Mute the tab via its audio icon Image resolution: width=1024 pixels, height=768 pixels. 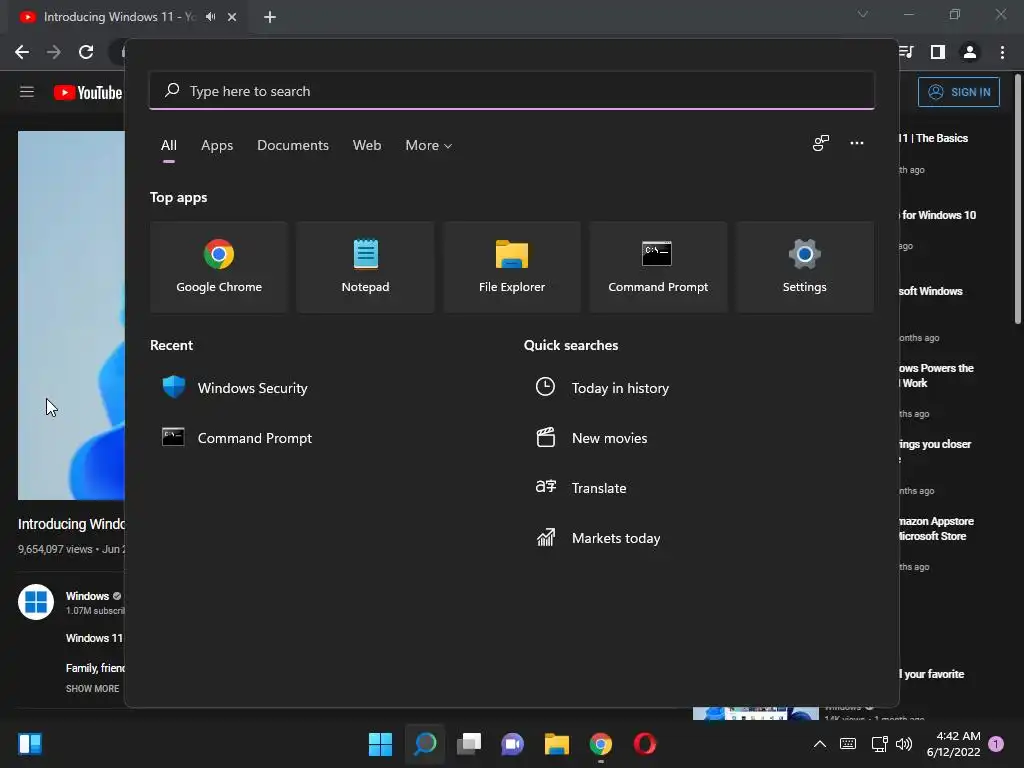[x=210, y=17]
